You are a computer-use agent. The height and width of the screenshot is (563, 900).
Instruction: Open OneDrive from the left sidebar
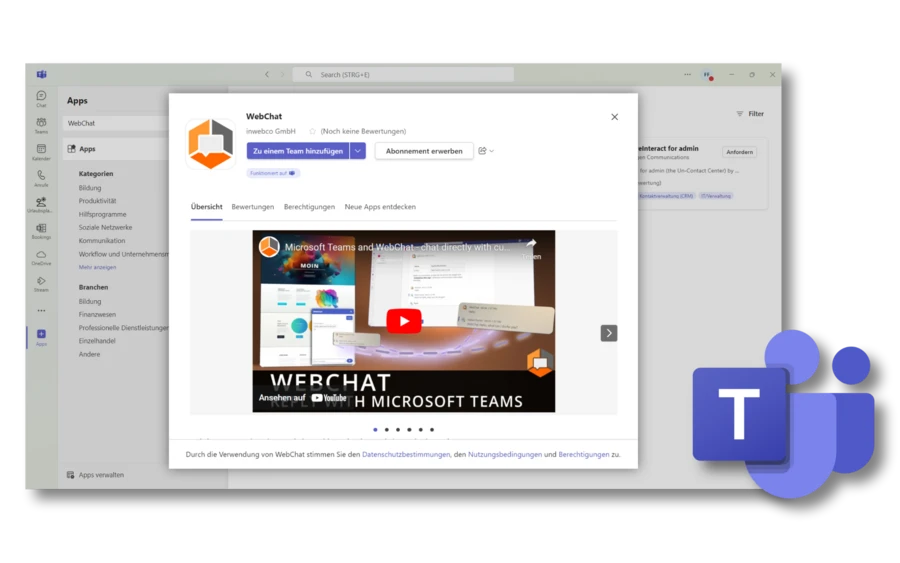pos(41,257)
